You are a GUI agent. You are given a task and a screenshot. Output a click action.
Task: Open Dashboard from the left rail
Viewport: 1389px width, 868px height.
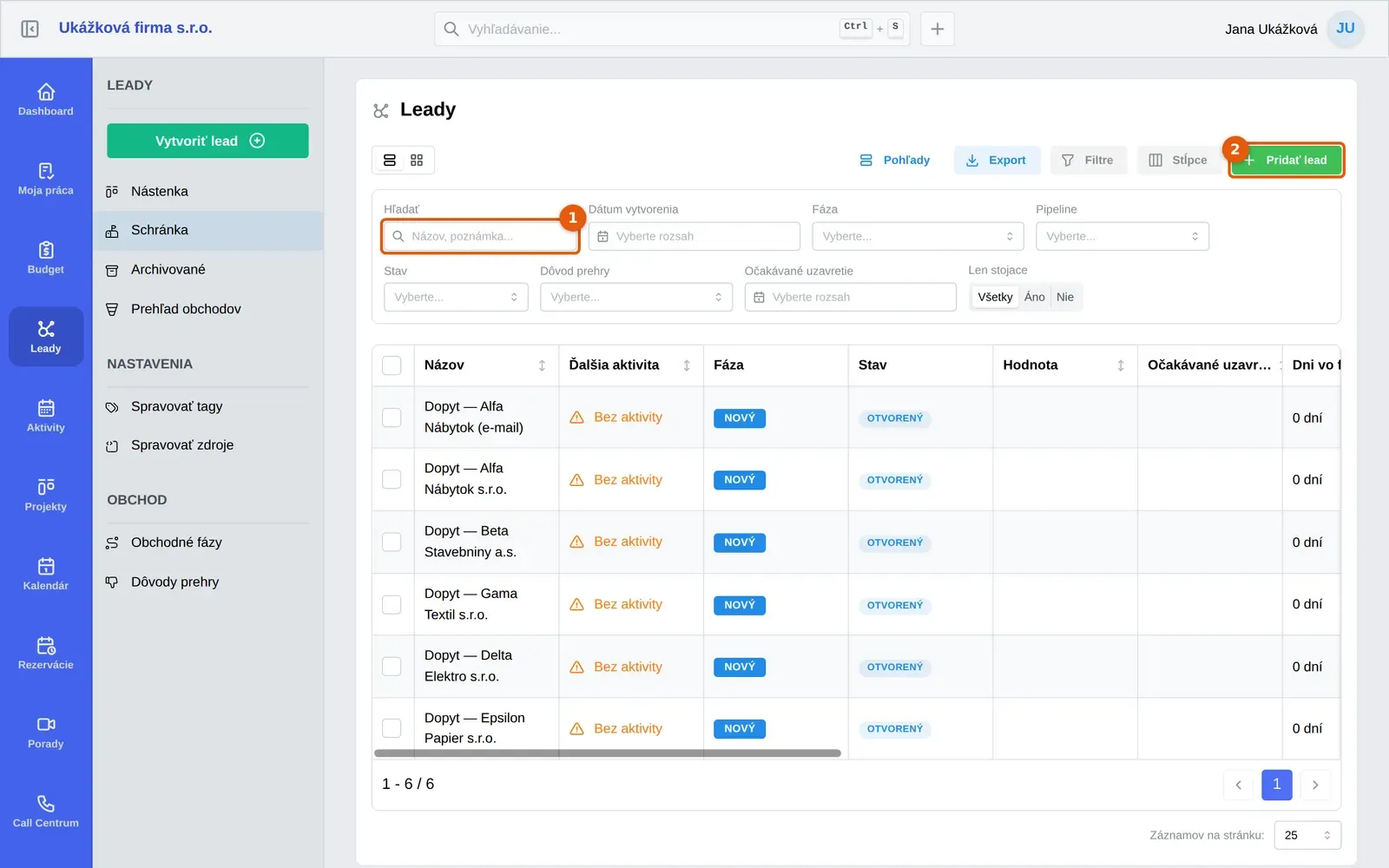pyautogui.click(x=46, y=99)
